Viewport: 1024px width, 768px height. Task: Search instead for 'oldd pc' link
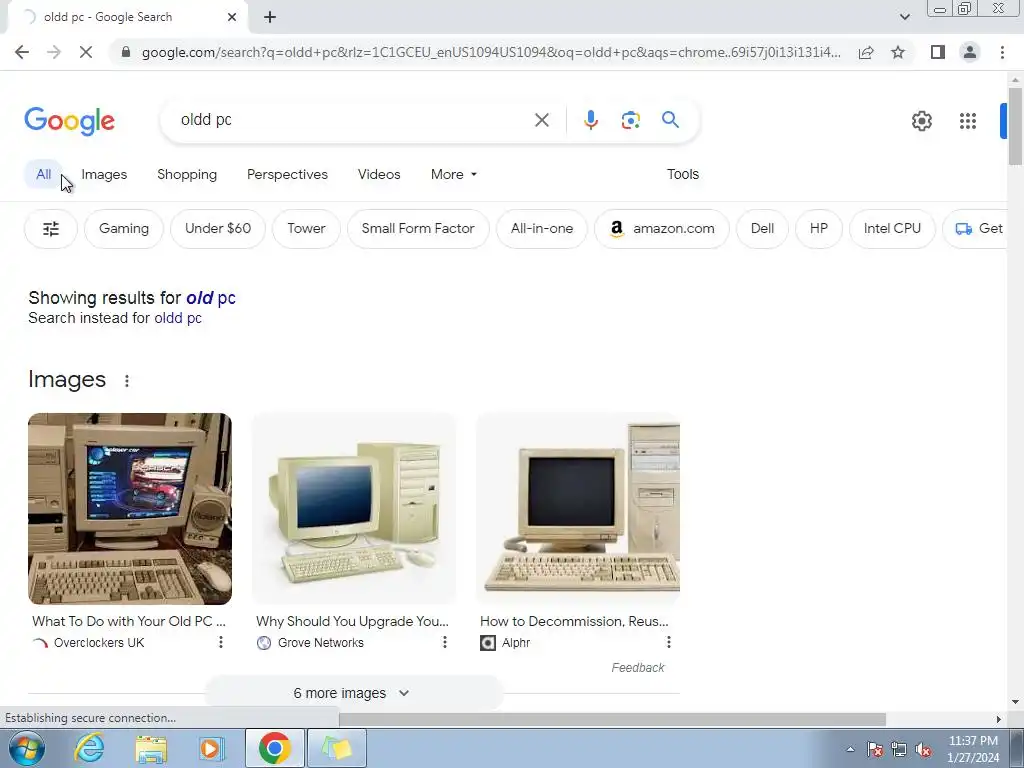coord(178,318)
